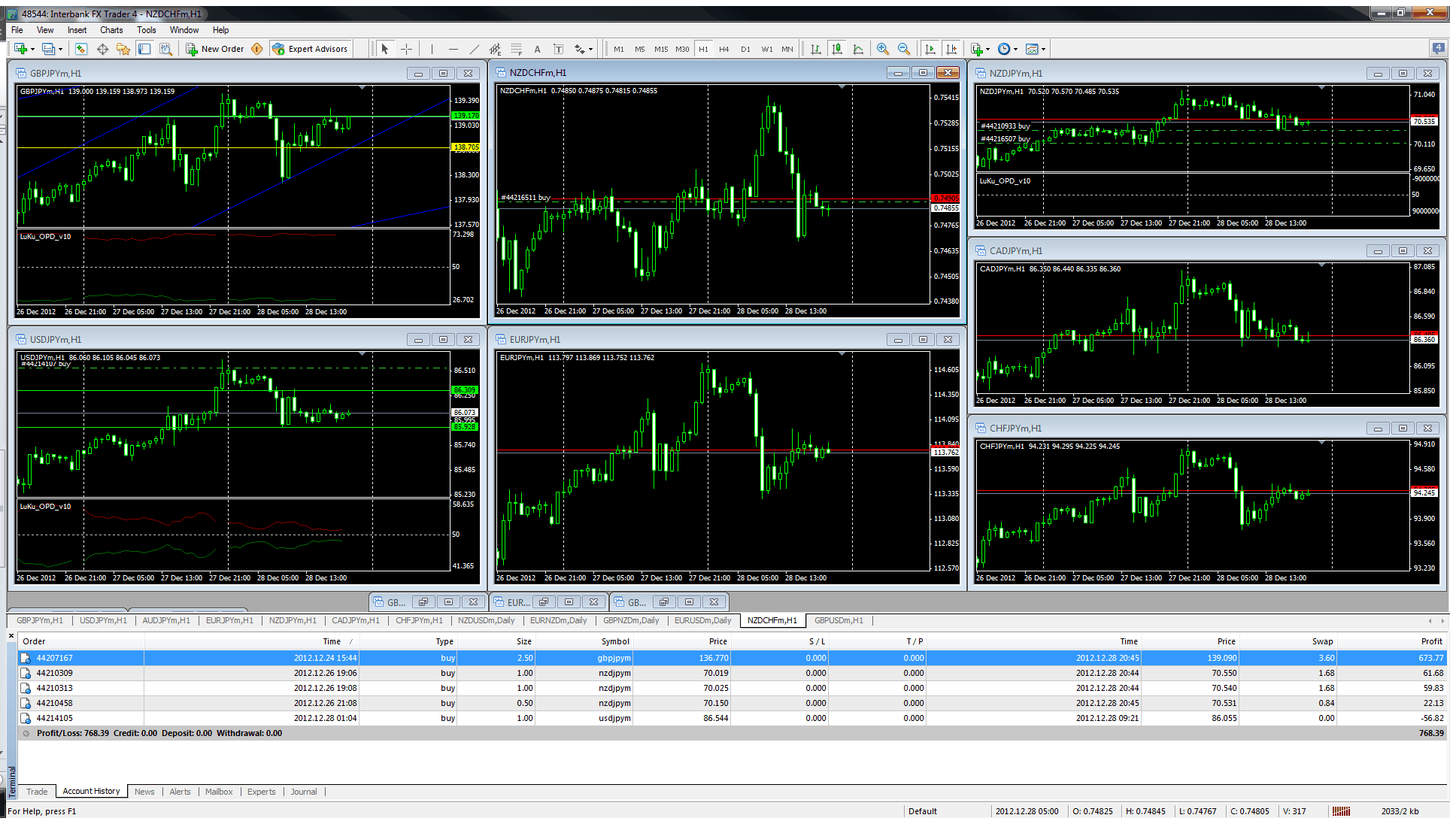Choose the Horizontal Line drawing tool

(453, 49)
